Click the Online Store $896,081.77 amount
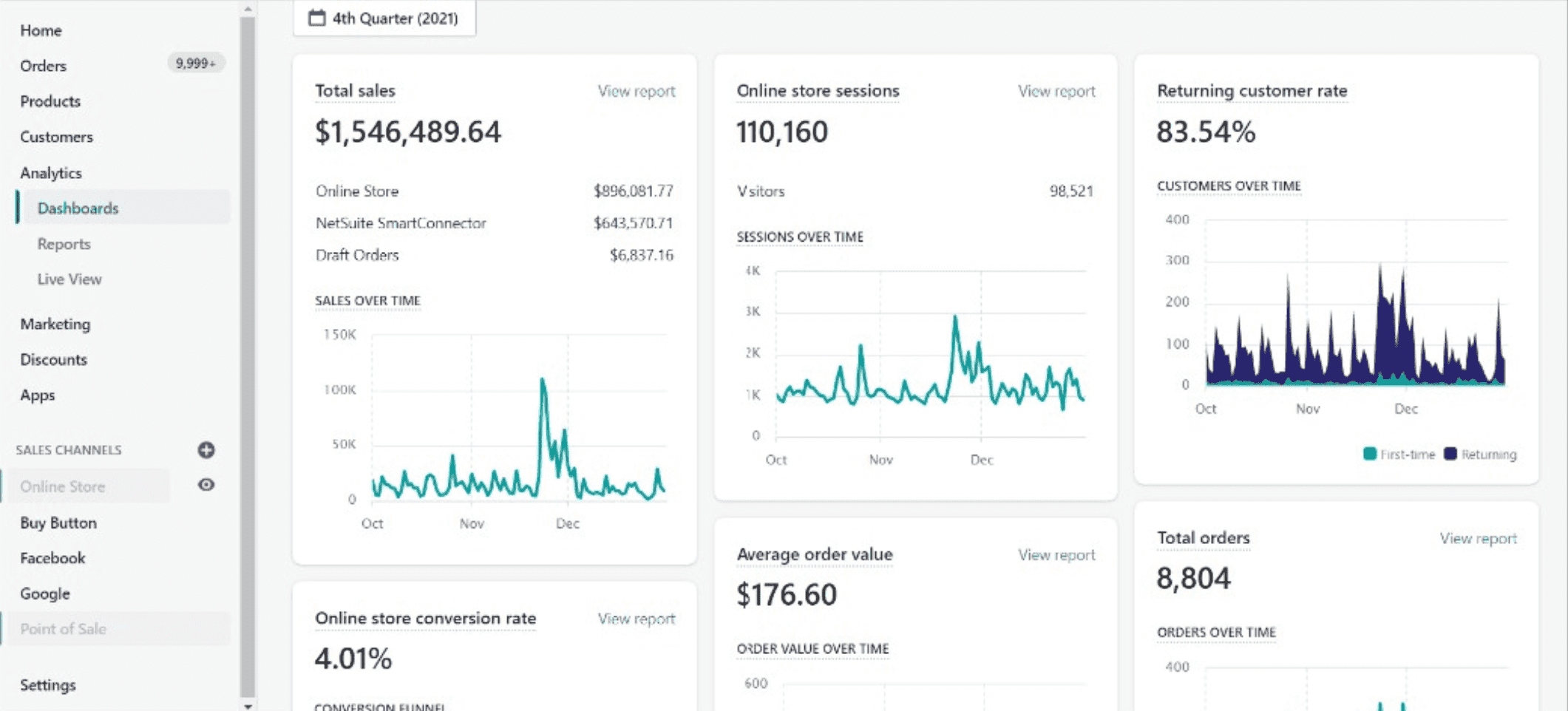Viewport: 1568px width, 711px height. pos(634,191)
